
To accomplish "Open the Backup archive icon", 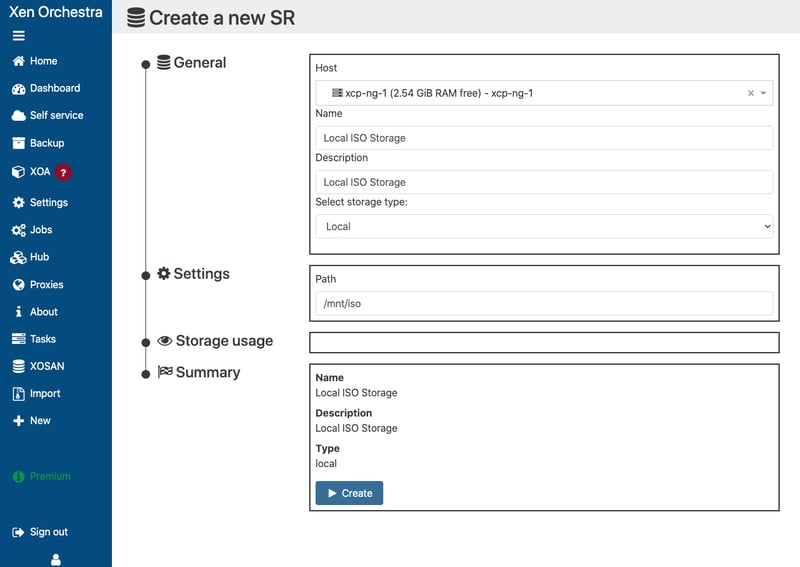I will (18, 143).
